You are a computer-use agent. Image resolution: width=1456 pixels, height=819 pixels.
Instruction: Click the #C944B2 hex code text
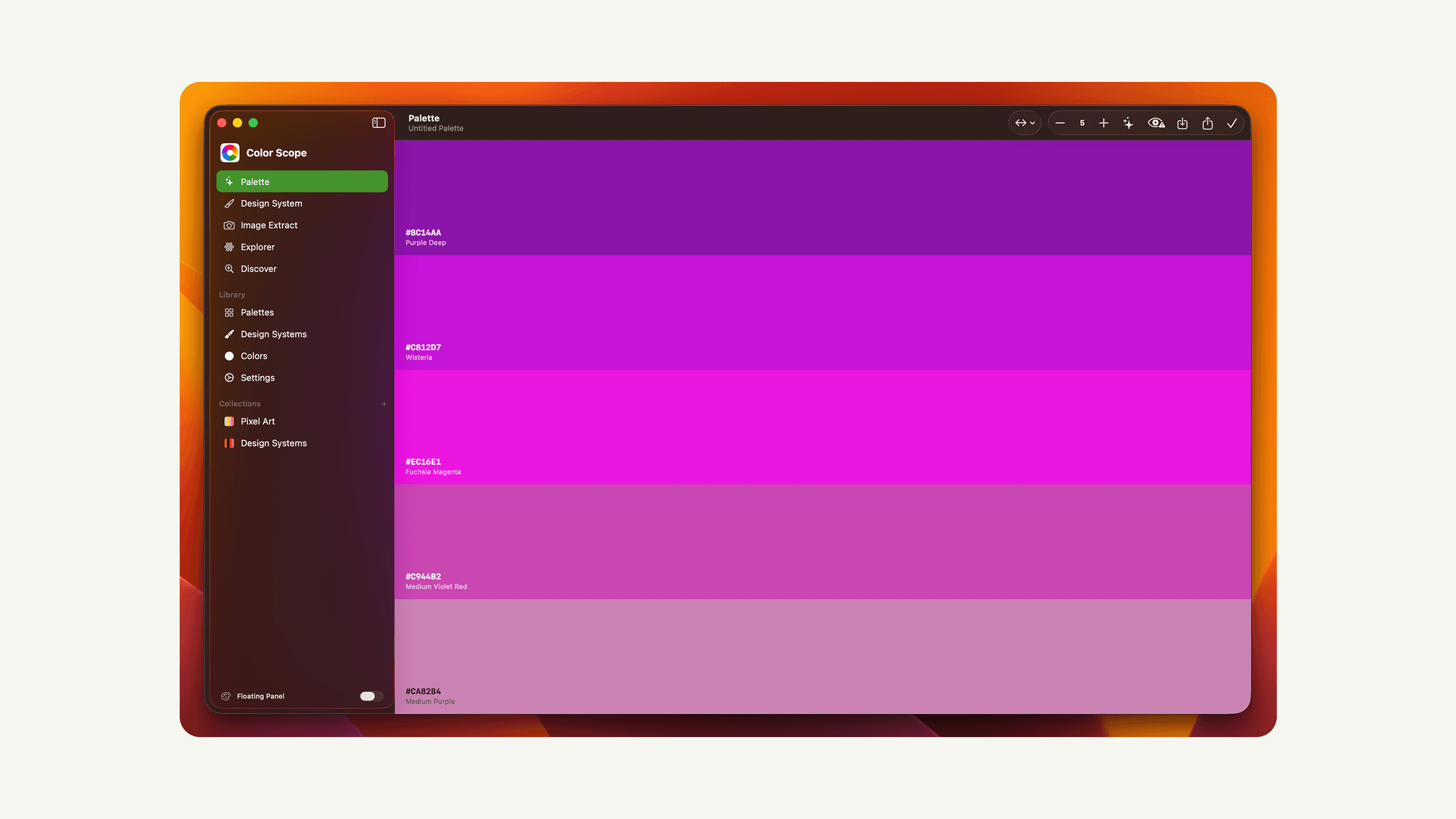[423, 576]
